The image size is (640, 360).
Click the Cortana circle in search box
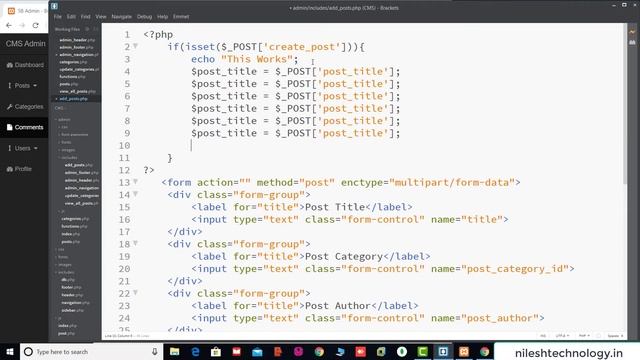click(28, 351)
